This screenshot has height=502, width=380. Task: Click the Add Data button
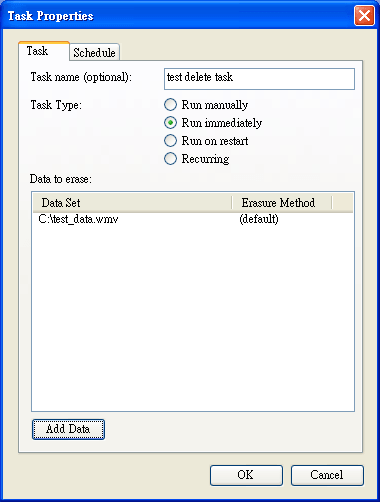[68, 429]
